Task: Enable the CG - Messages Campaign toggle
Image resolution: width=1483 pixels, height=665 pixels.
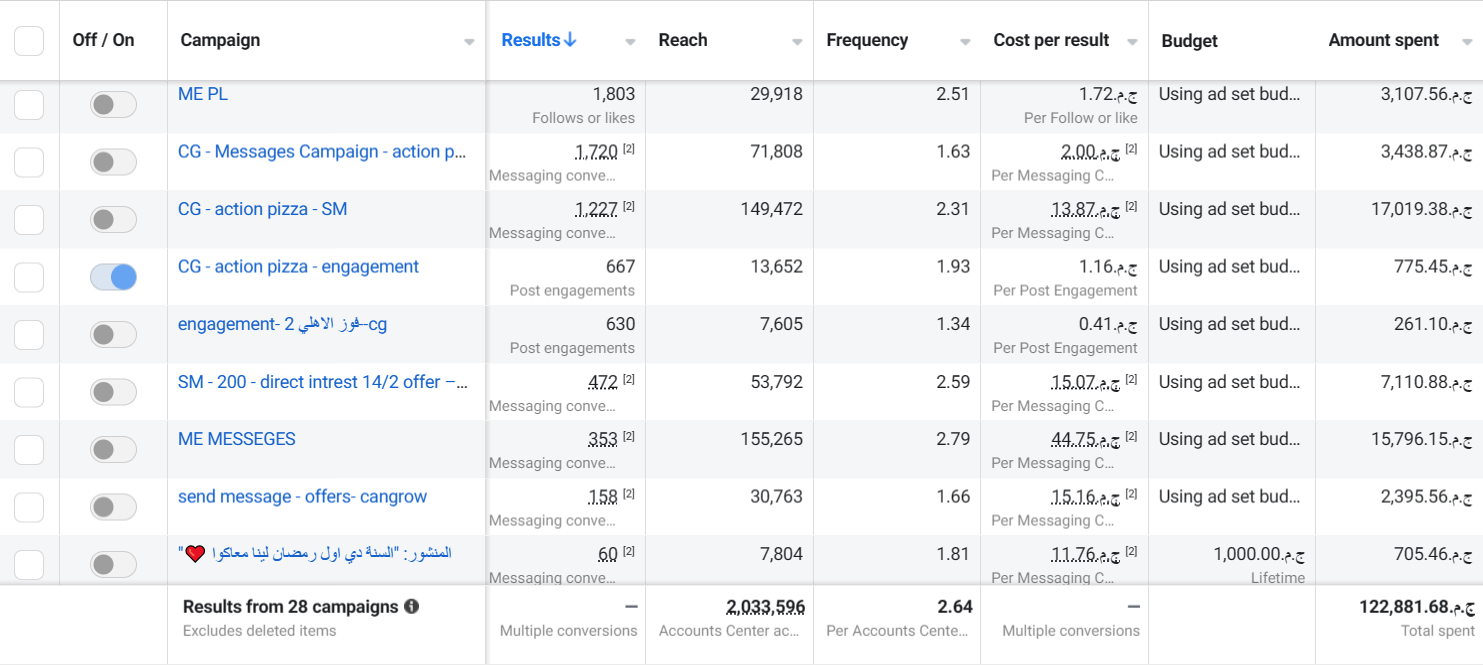Action: tap(113, 162)
